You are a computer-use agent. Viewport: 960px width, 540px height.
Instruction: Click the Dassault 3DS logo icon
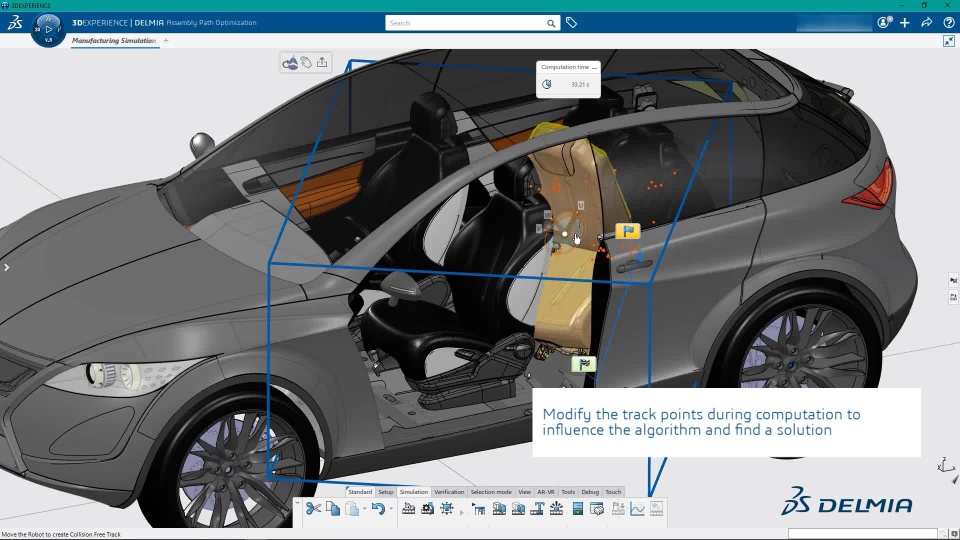coord(15,23)
